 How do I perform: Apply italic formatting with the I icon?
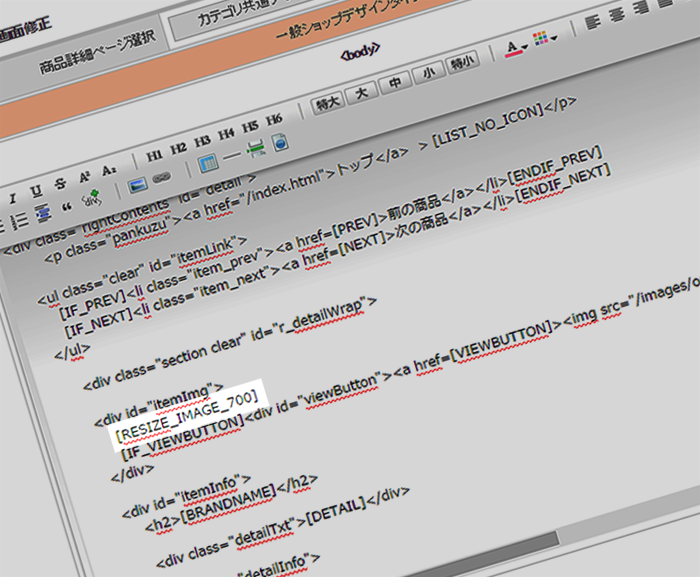[12, 199]
